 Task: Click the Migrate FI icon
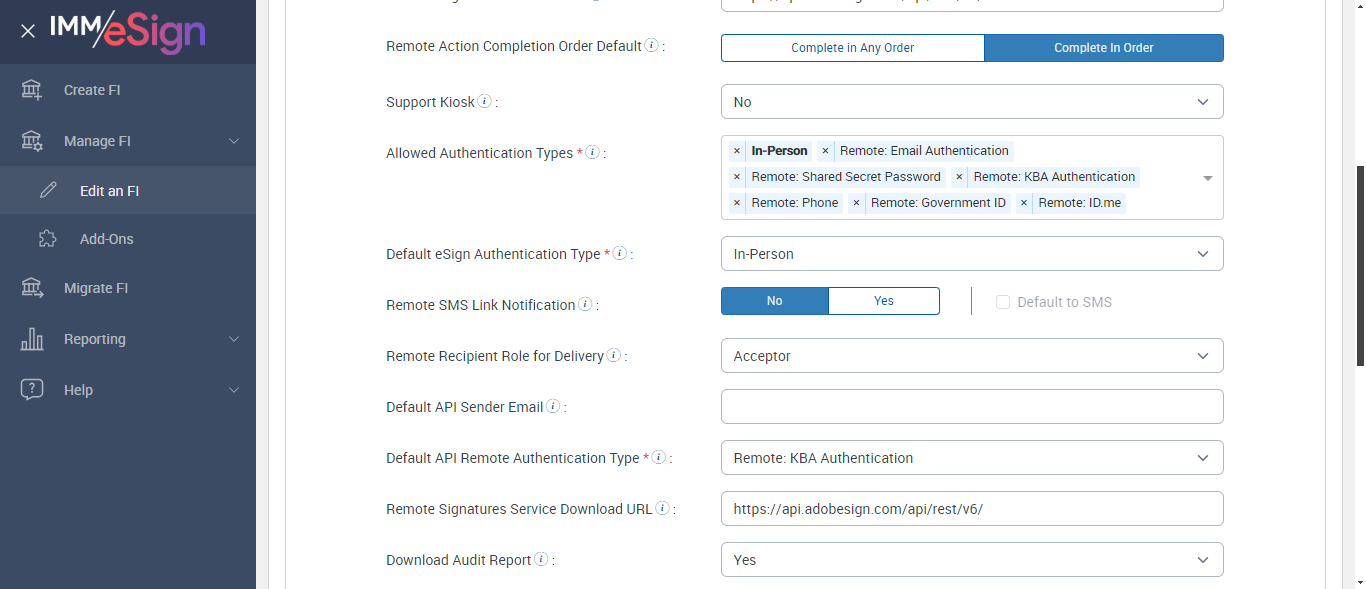32,288
